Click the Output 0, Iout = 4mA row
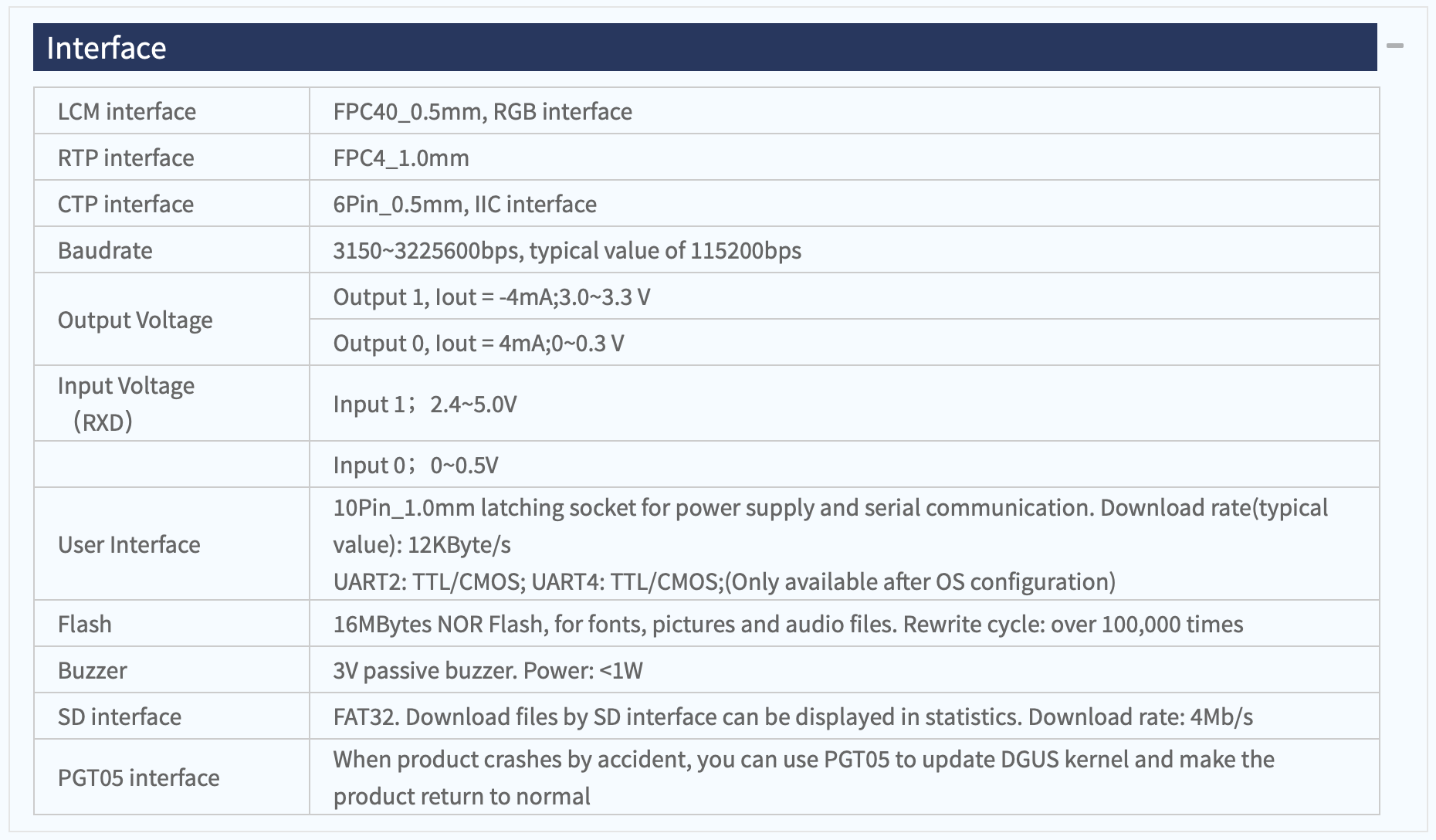 point(845,342)
